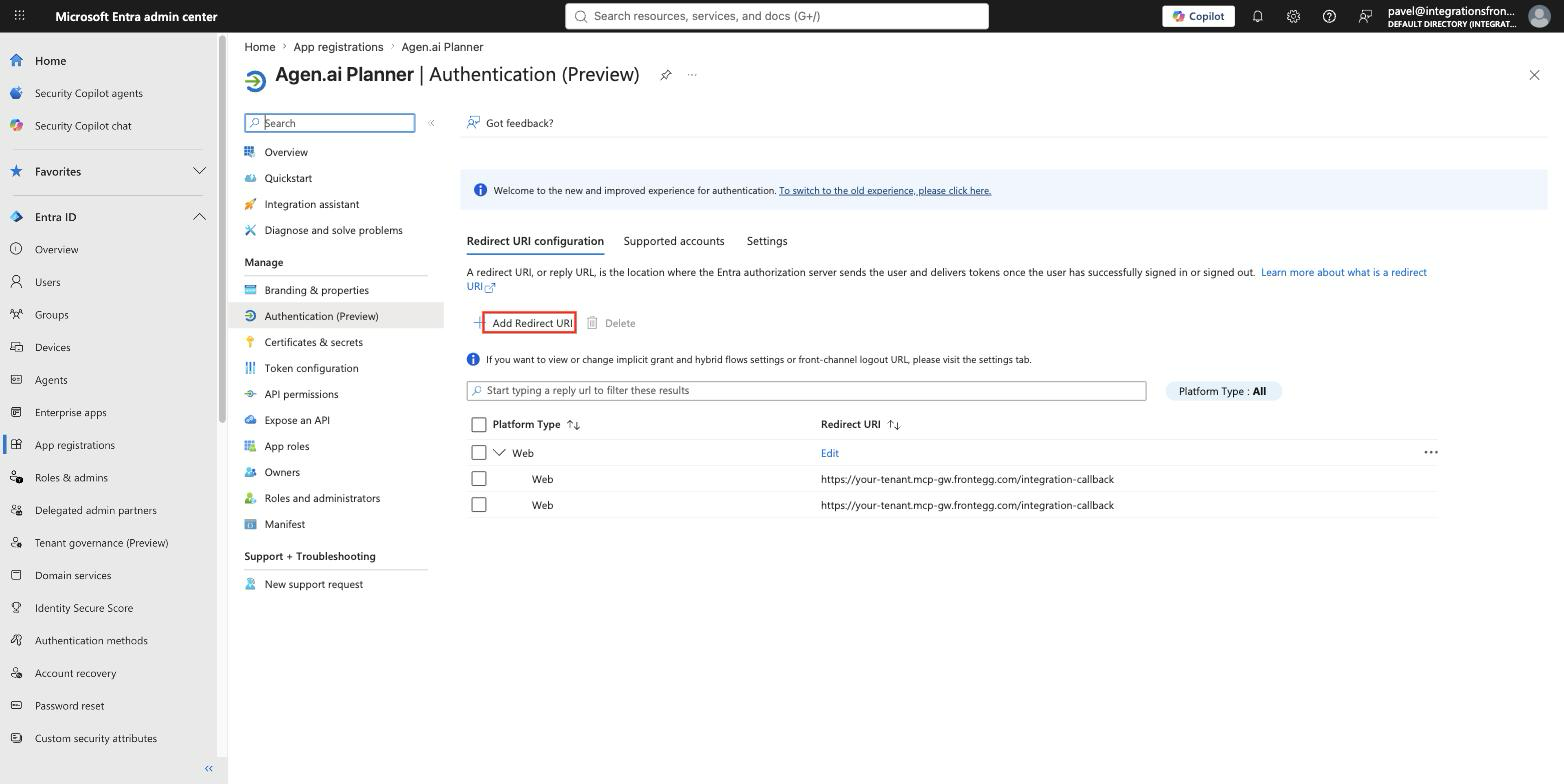The image size is (1564, 784).
Task: Open the notifications bell icon
Action: point(1258,16)
